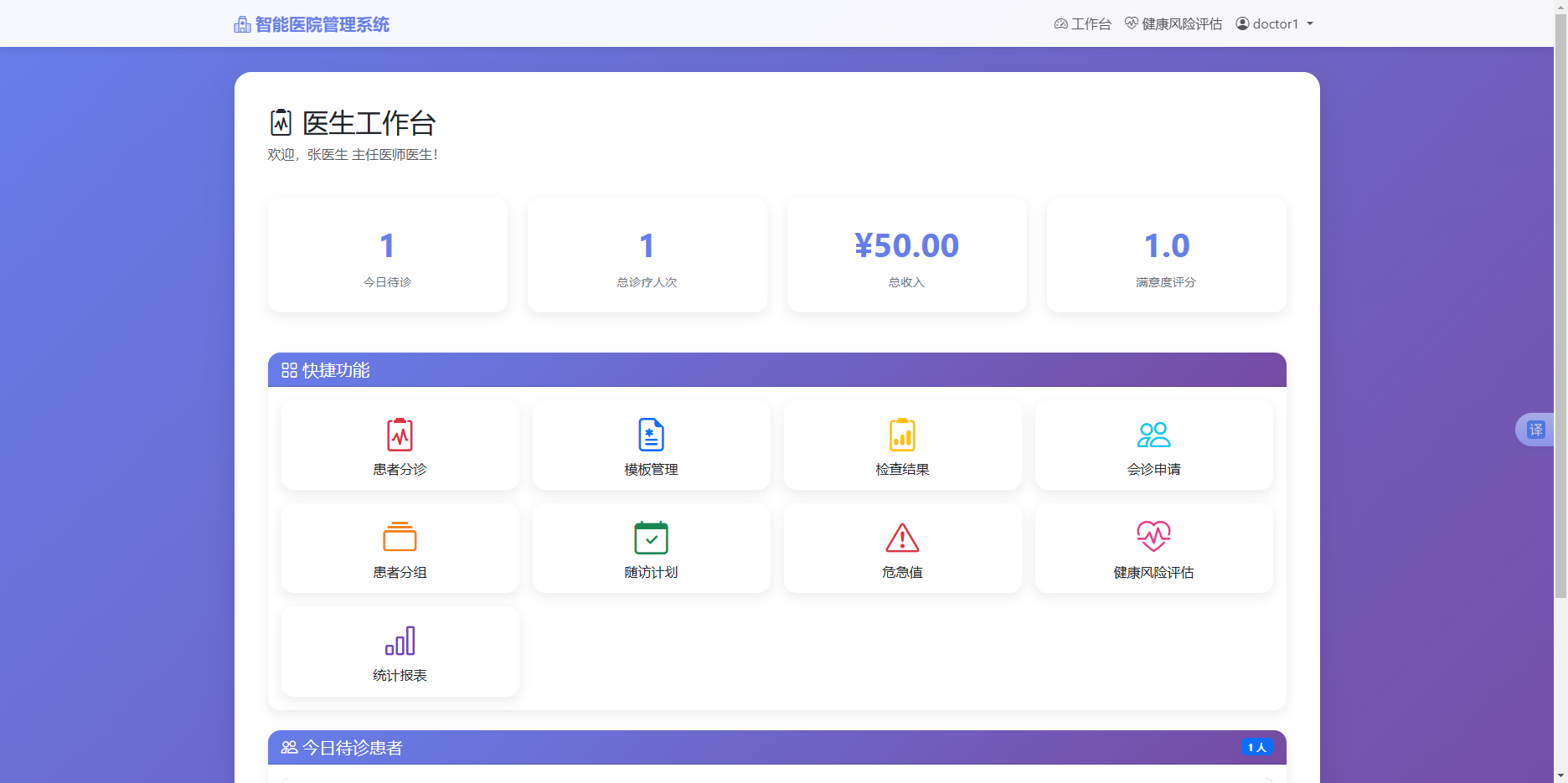Image resolution: width=1568 pixels, height=783 pixels.
Task: Click the 患者分组 patient grouping icon
Action: click(x=400, y=549)
